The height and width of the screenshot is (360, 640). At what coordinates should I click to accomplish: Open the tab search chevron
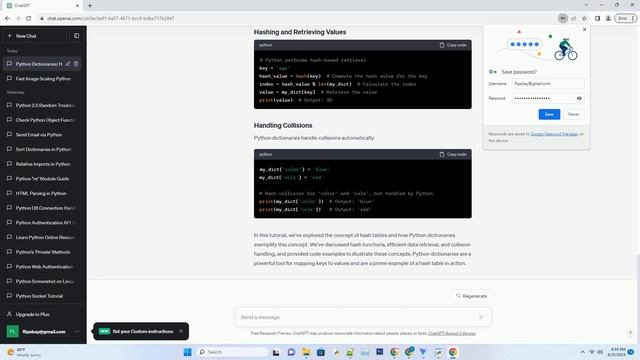[x=586, y=5]
